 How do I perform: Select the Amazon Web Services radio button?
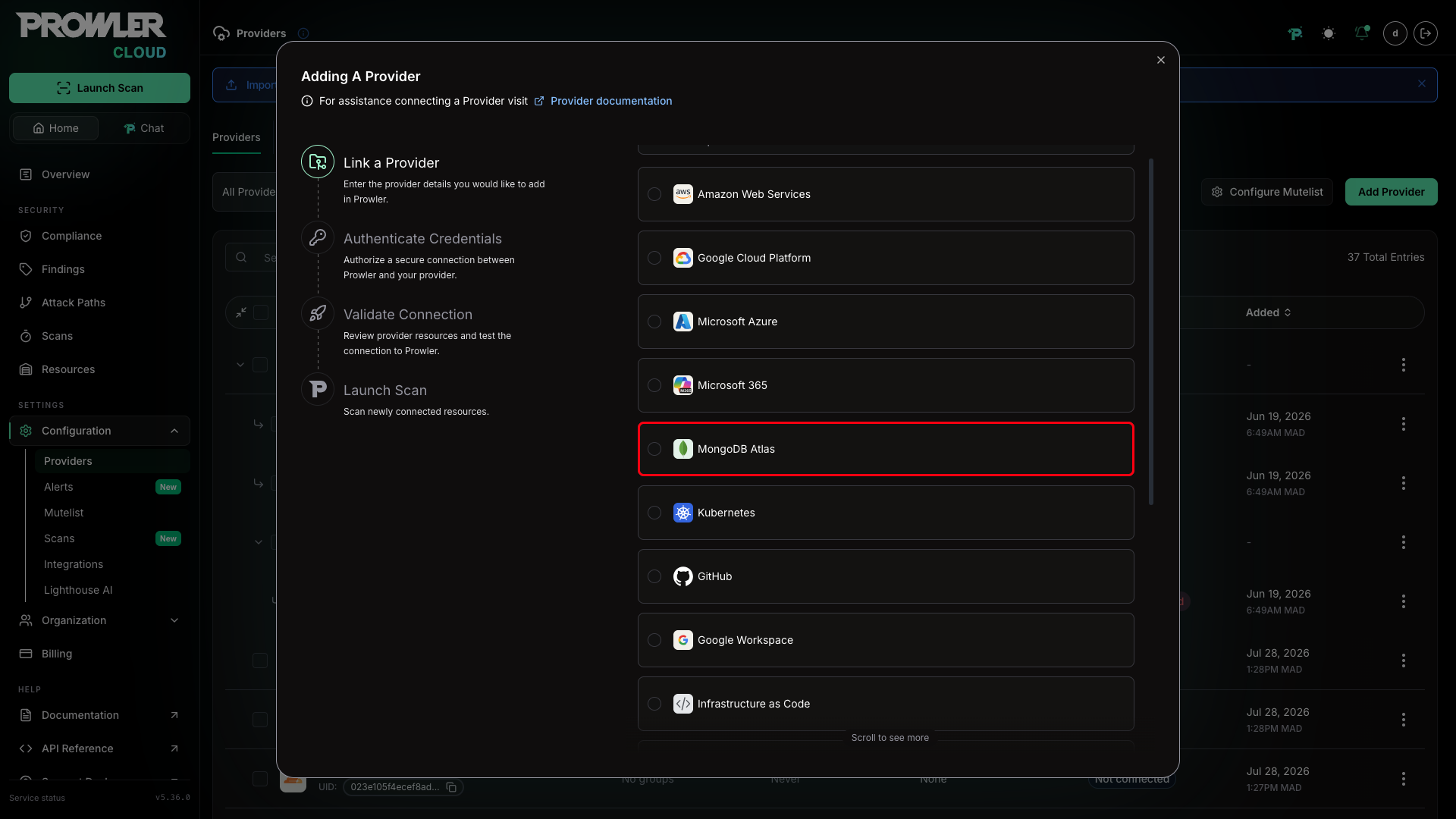pyautogui.click(x=654, y=194)
